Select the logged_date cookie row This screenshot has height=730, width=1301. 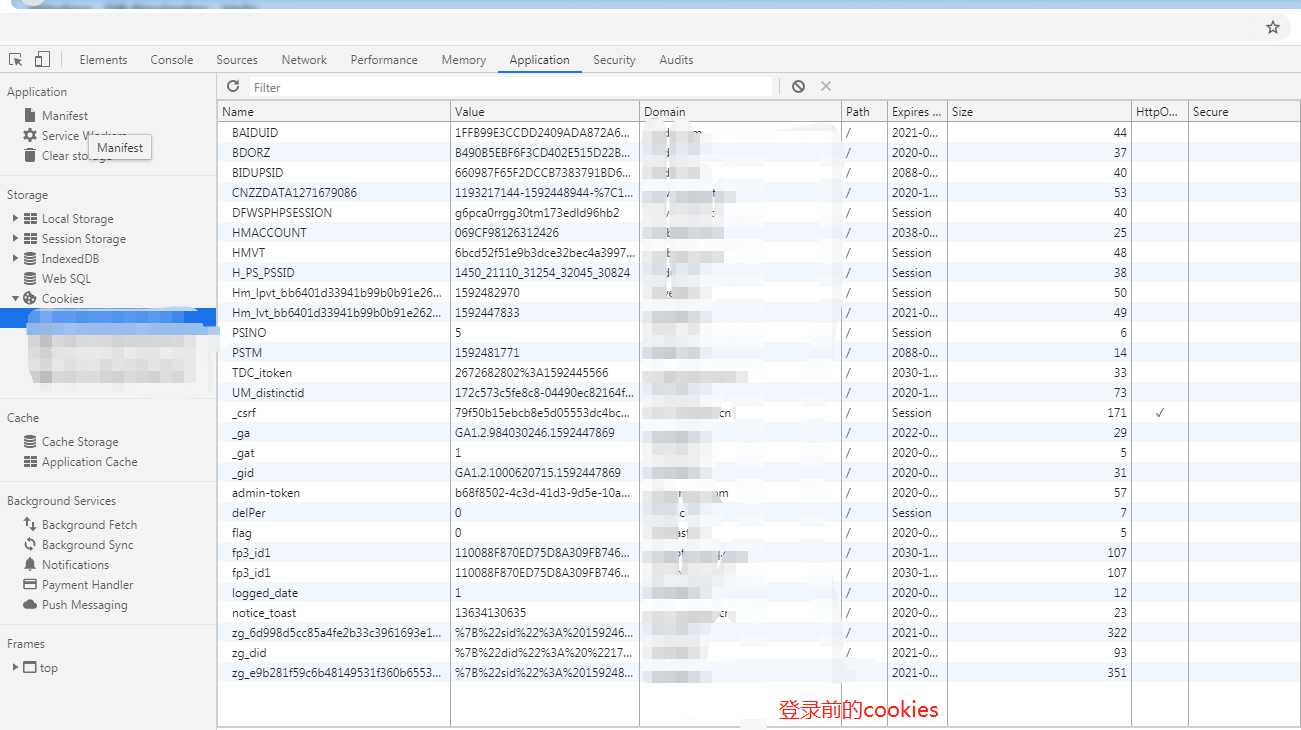coord(759,593)
